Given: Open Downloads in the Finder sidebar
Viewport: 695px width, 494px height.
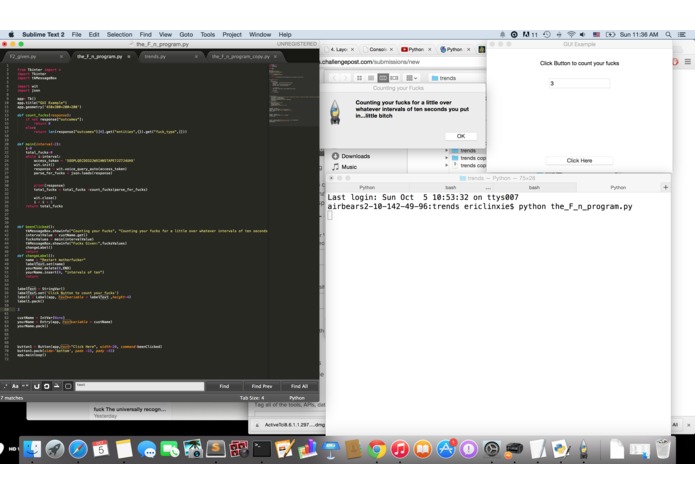Looking at the screenshot, I should pos(351,156).
